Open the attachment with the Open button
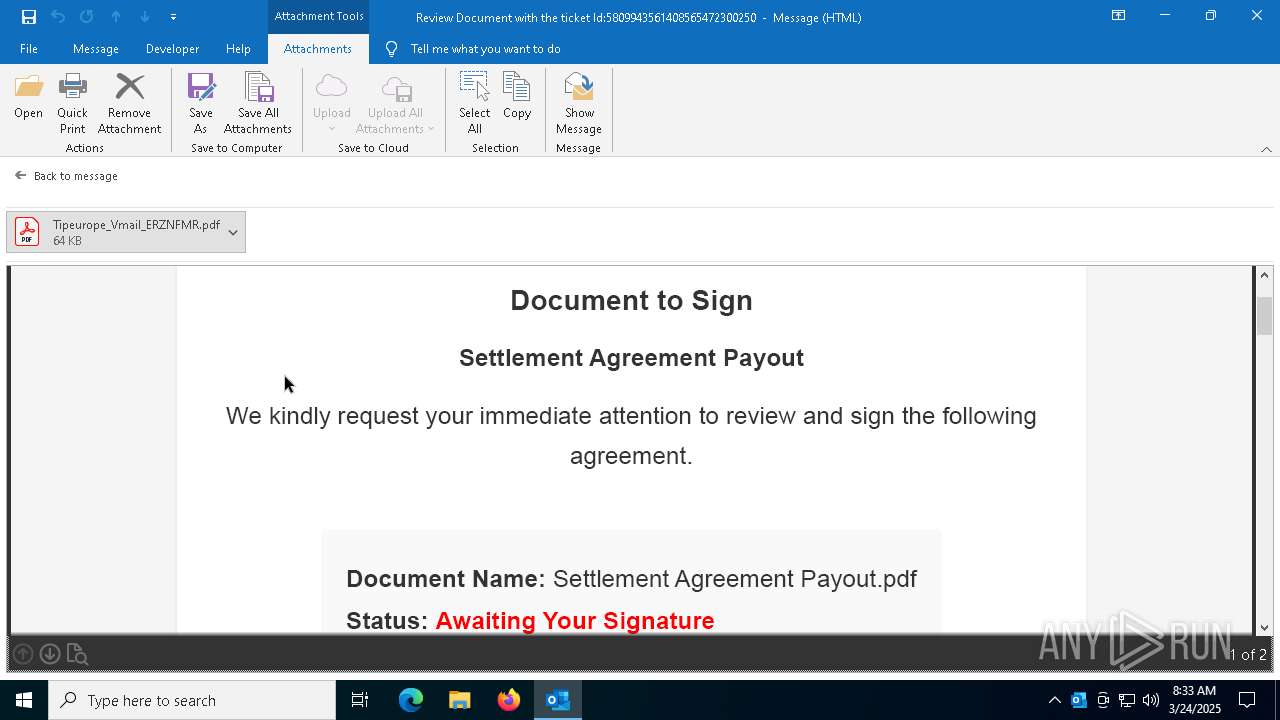The width and height of the screenshot is (1280, 720). pyautogui.click(x=28, y=97)
